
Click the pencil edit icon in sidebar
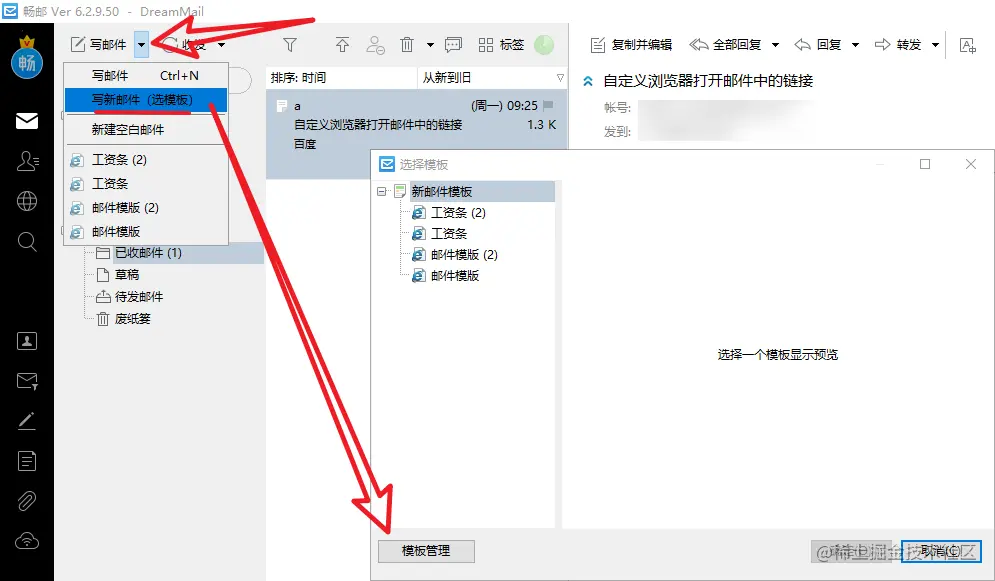point(27,421)
